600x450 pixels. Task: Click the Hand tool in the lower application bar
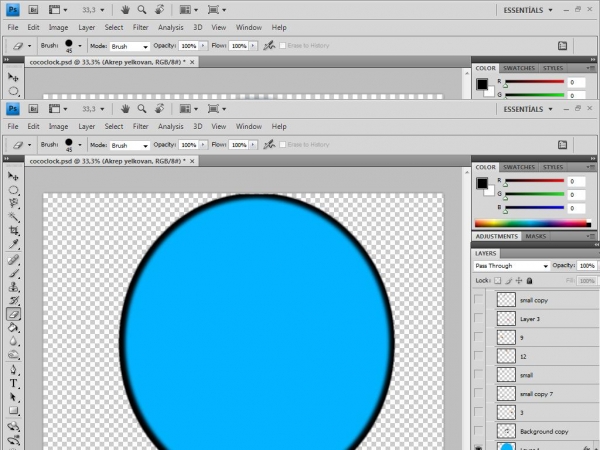point(125,109)
